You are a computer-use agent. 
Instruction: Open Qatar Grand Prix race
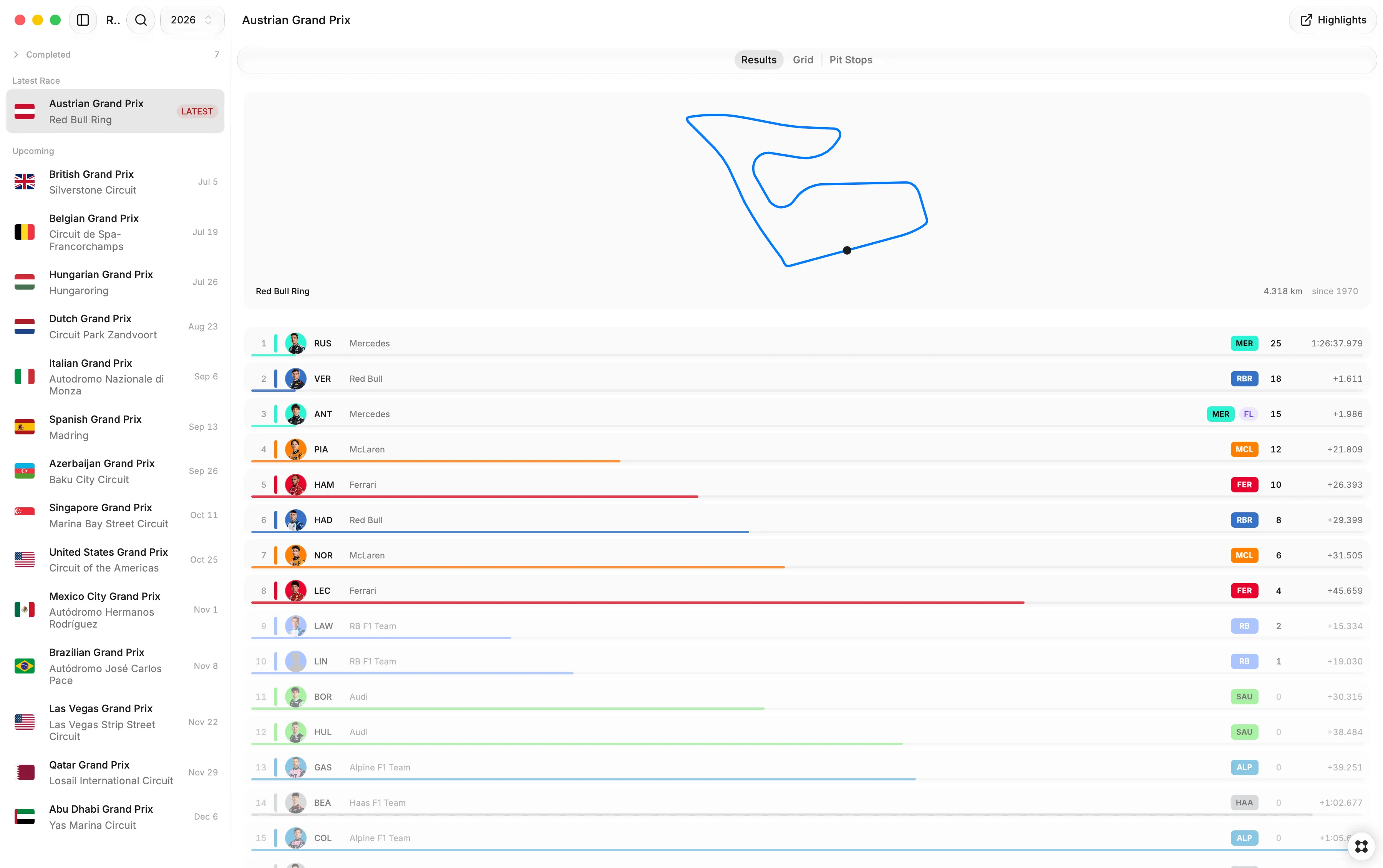coord(115,772)
